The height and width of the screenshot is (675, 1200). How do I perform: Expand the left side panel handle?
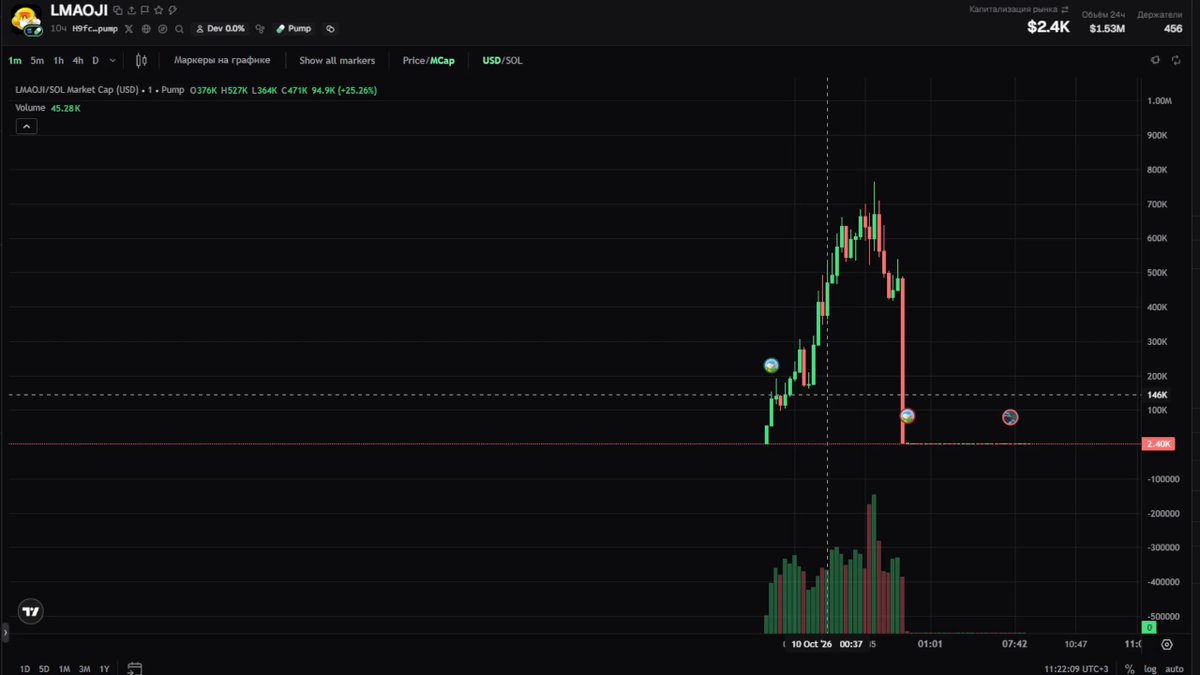[x=4, y=632]
